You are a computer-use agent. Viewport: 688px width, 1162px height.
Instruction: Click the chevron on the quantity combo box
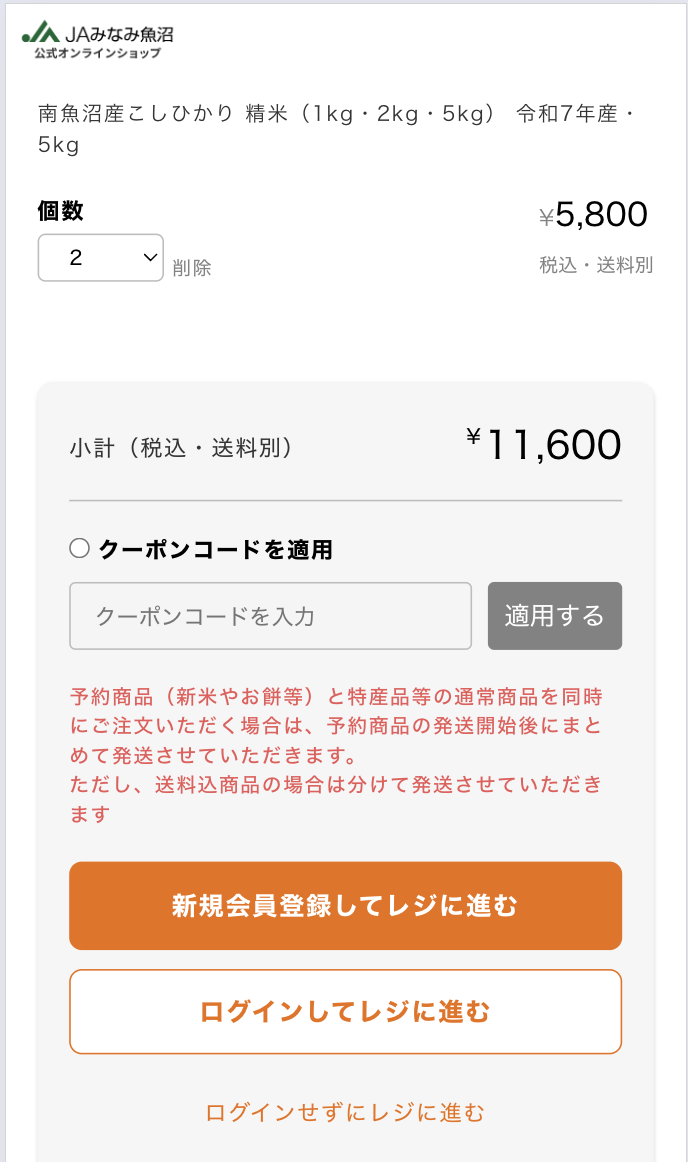pyautogui.click(x=148, y=257)
